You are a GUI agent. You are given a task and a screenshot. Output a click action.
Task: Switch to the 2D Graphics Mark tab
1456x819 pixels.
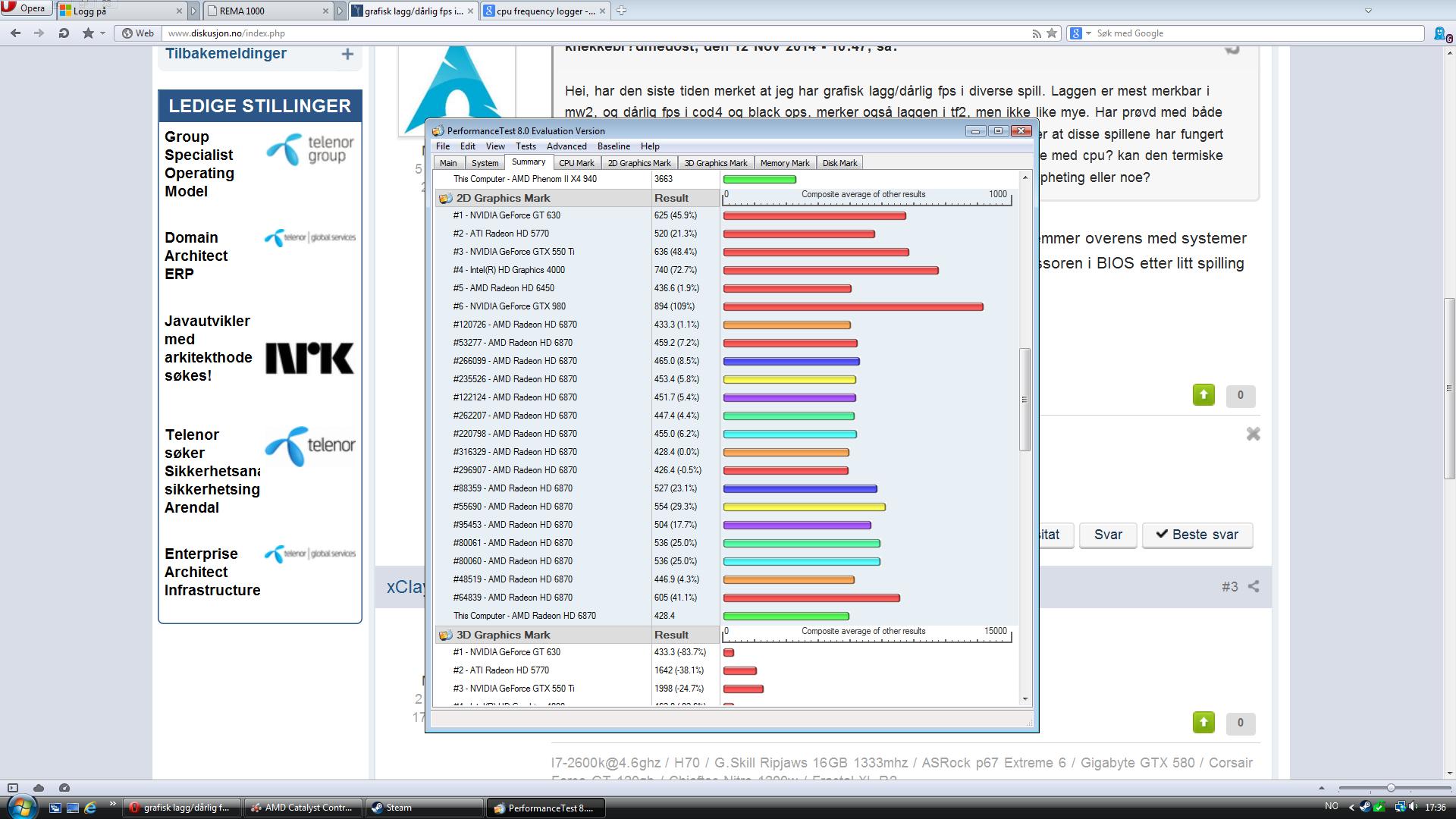click(639, 163)
